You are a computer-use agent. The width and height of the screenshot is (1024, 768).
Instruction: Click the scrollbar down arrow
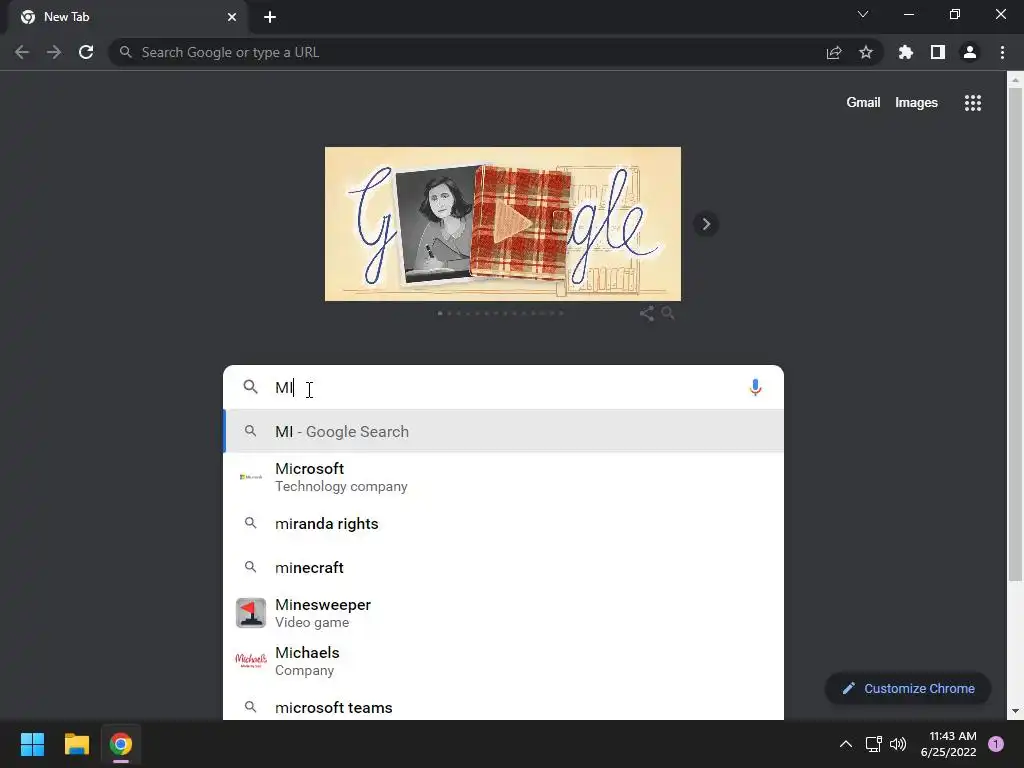(x=1015, y=711)
